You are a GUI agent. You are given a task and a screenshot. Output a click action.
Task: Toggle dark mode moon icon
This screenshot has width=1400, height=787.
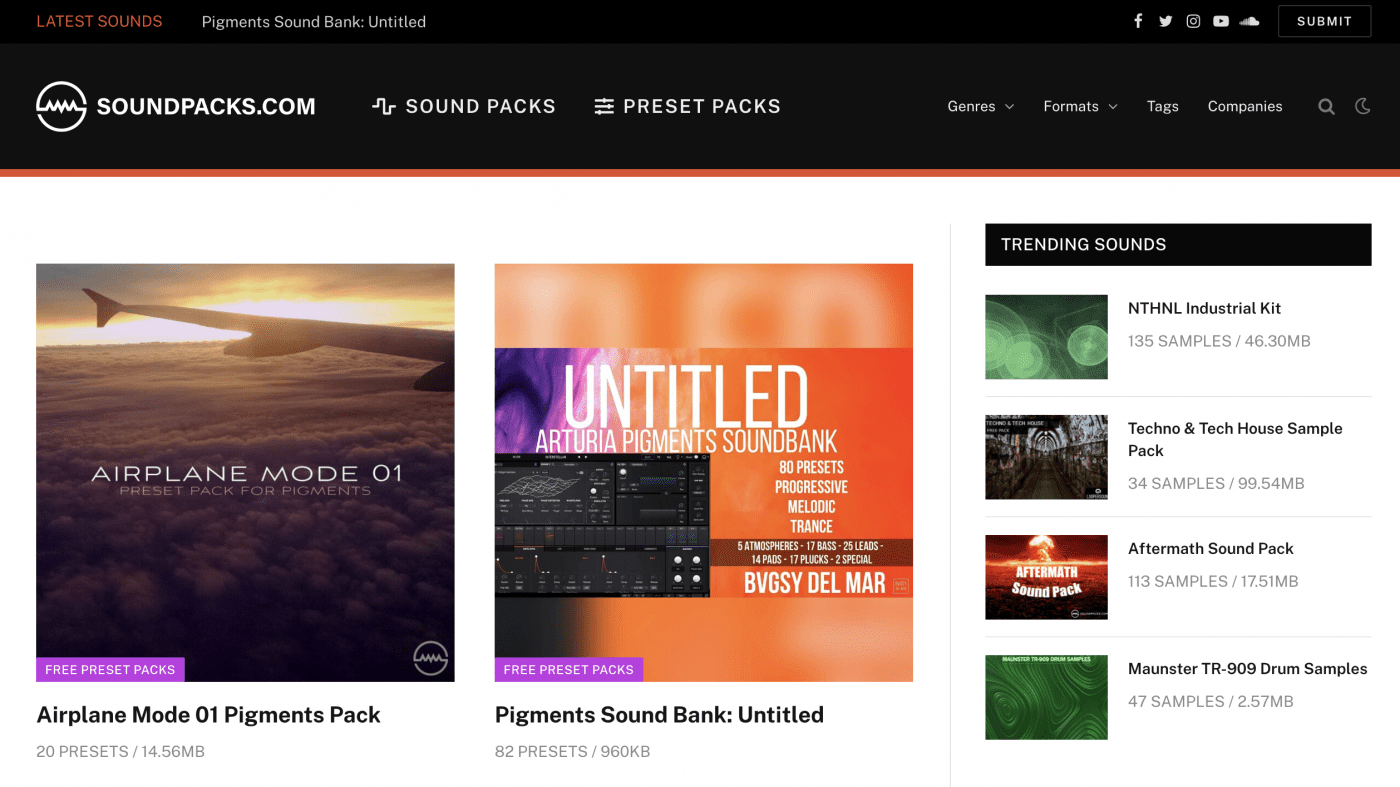1362,106
